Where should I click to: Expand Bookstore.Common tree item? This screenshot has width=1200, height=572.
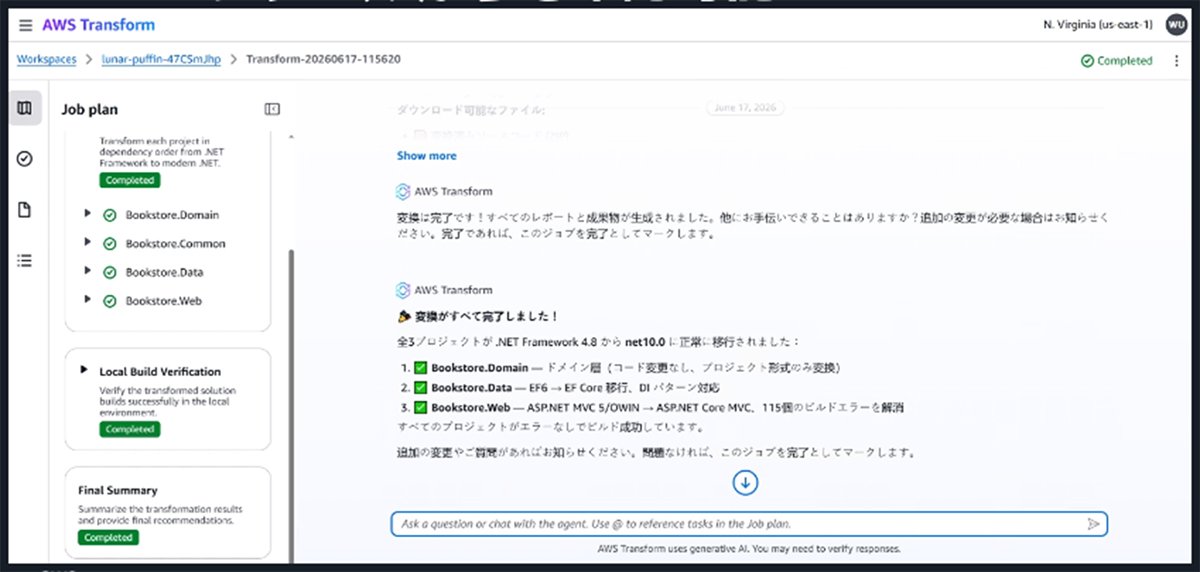pos(88,243)
